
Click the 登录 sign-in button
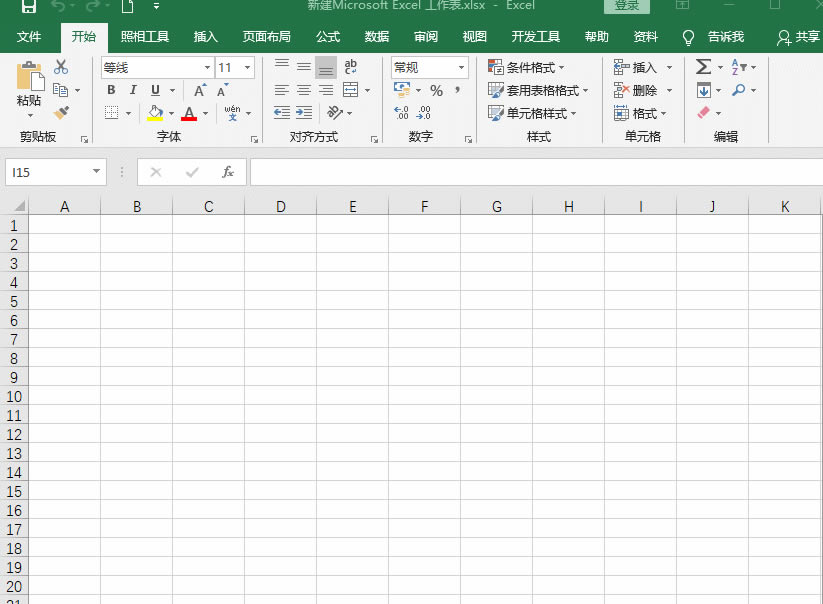click(x=626, y=6)
